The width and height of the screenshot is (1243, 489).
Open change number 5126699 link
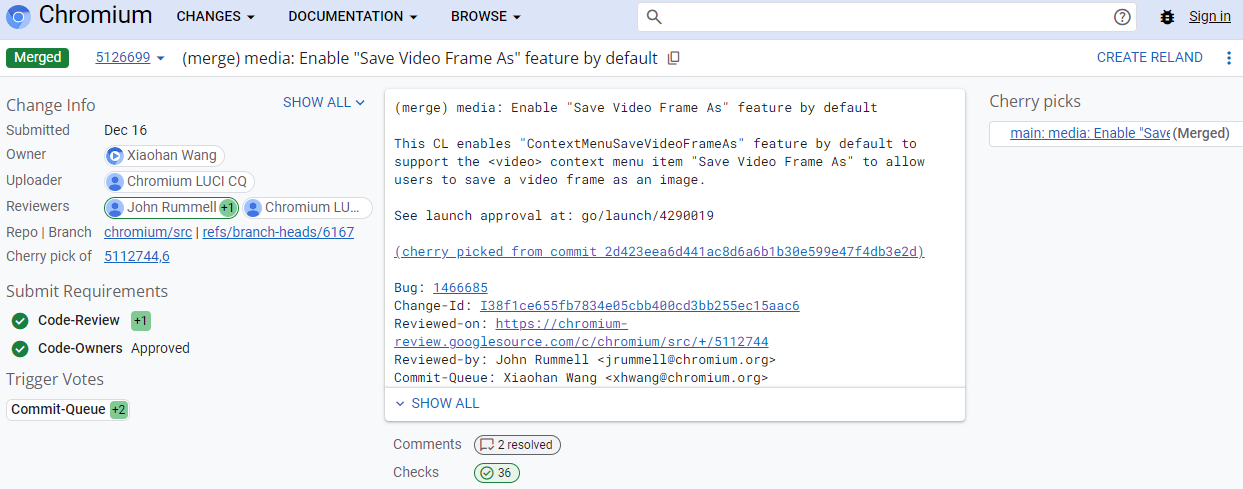[x=123, y=57]
